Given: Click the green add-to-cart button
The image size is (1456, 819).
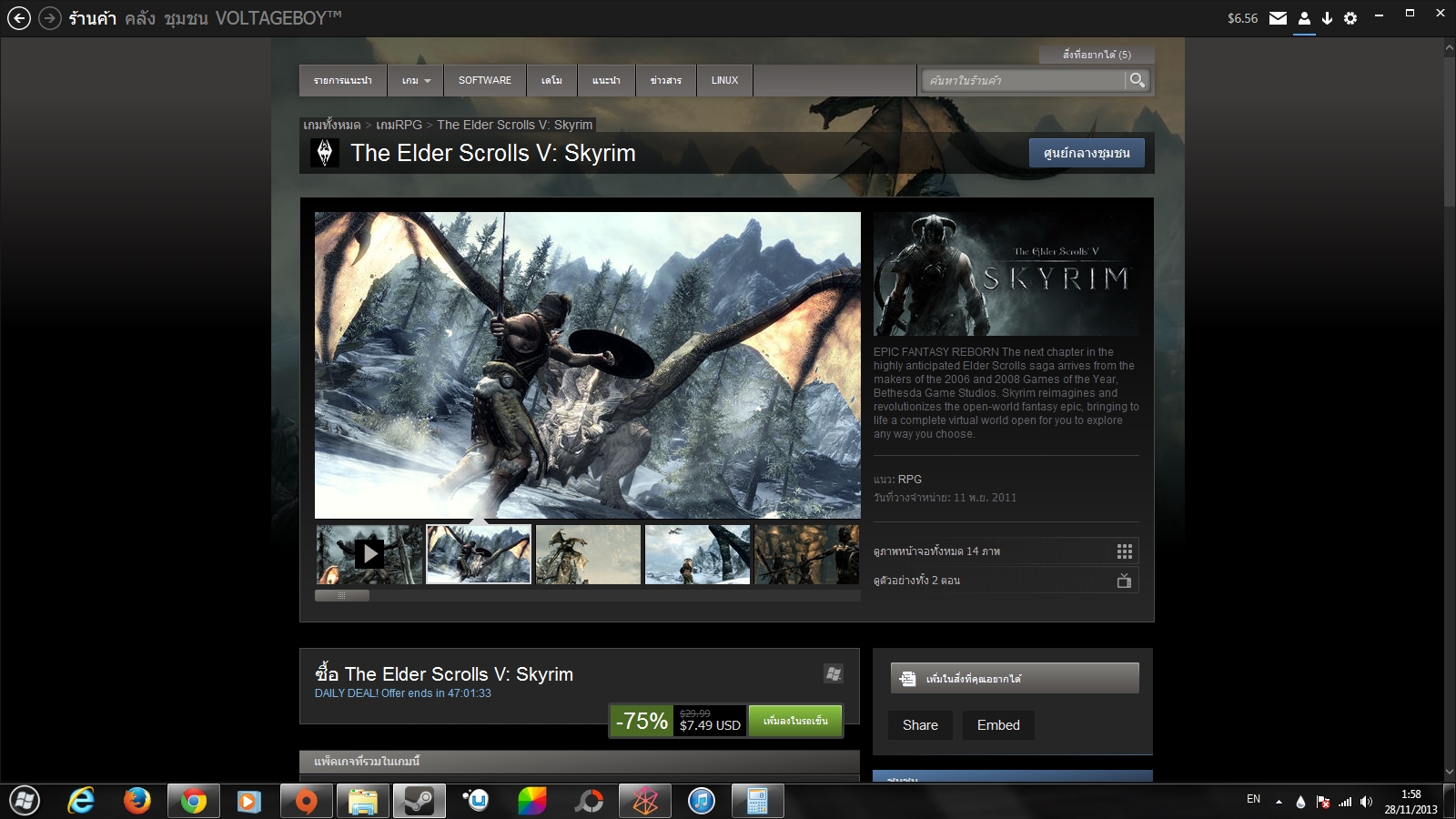Looking at the screenshot, I should 795,721.
